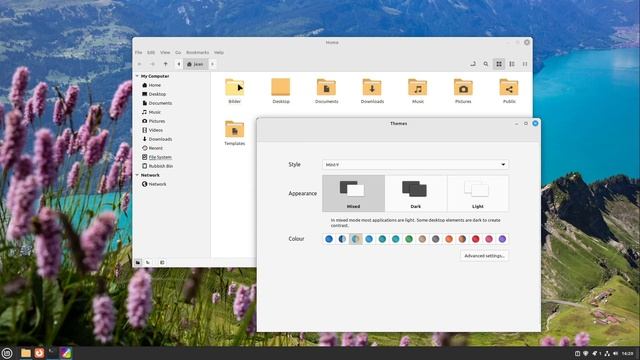Open the Help menu

(219, 53)
